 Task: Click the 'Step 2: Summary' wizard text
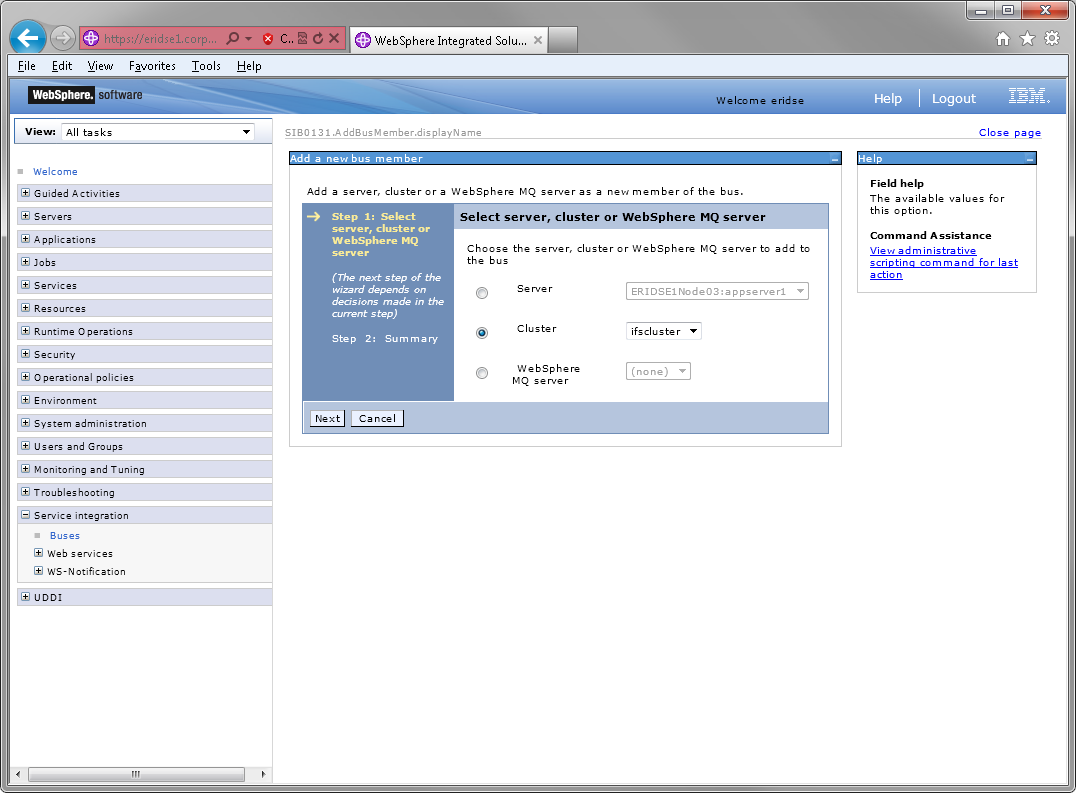(x=384, y=339)
